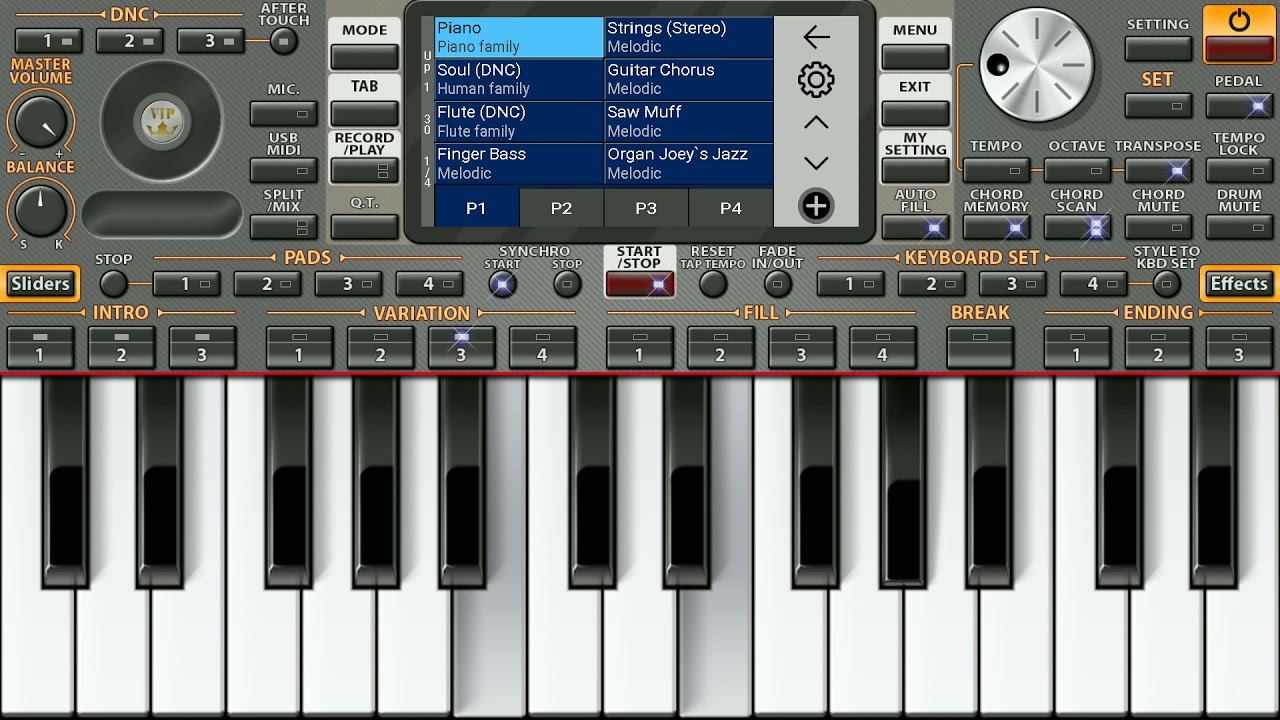Add a sound with the plus icon
1280x720 pixels.
tap(816, 206)
